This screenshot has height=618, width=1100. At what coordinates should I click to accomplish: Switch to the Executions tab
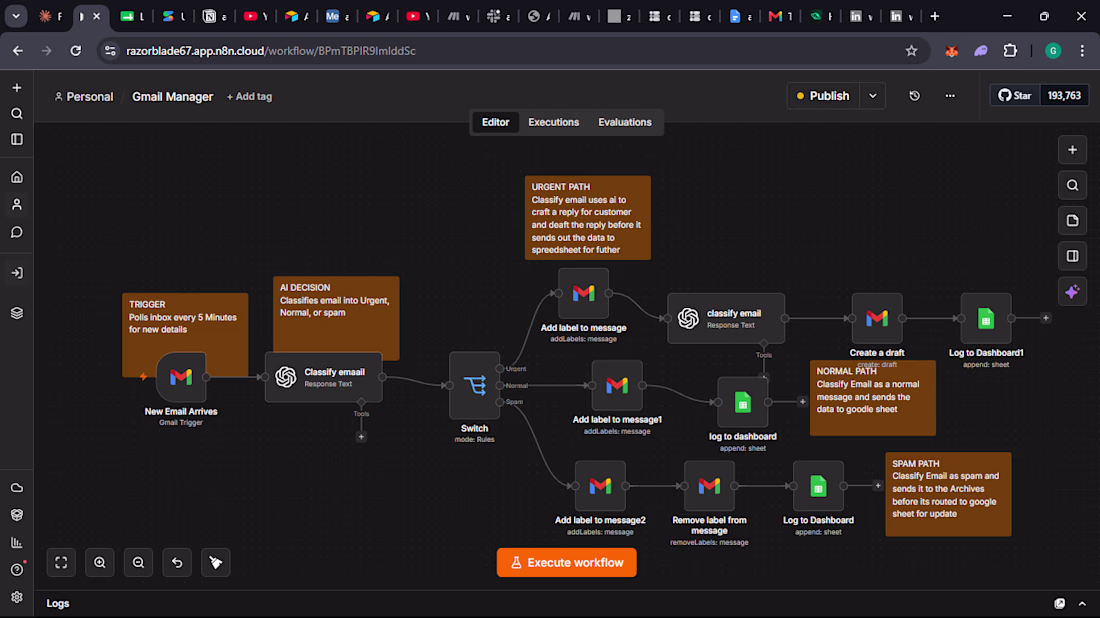pos(554,122)
